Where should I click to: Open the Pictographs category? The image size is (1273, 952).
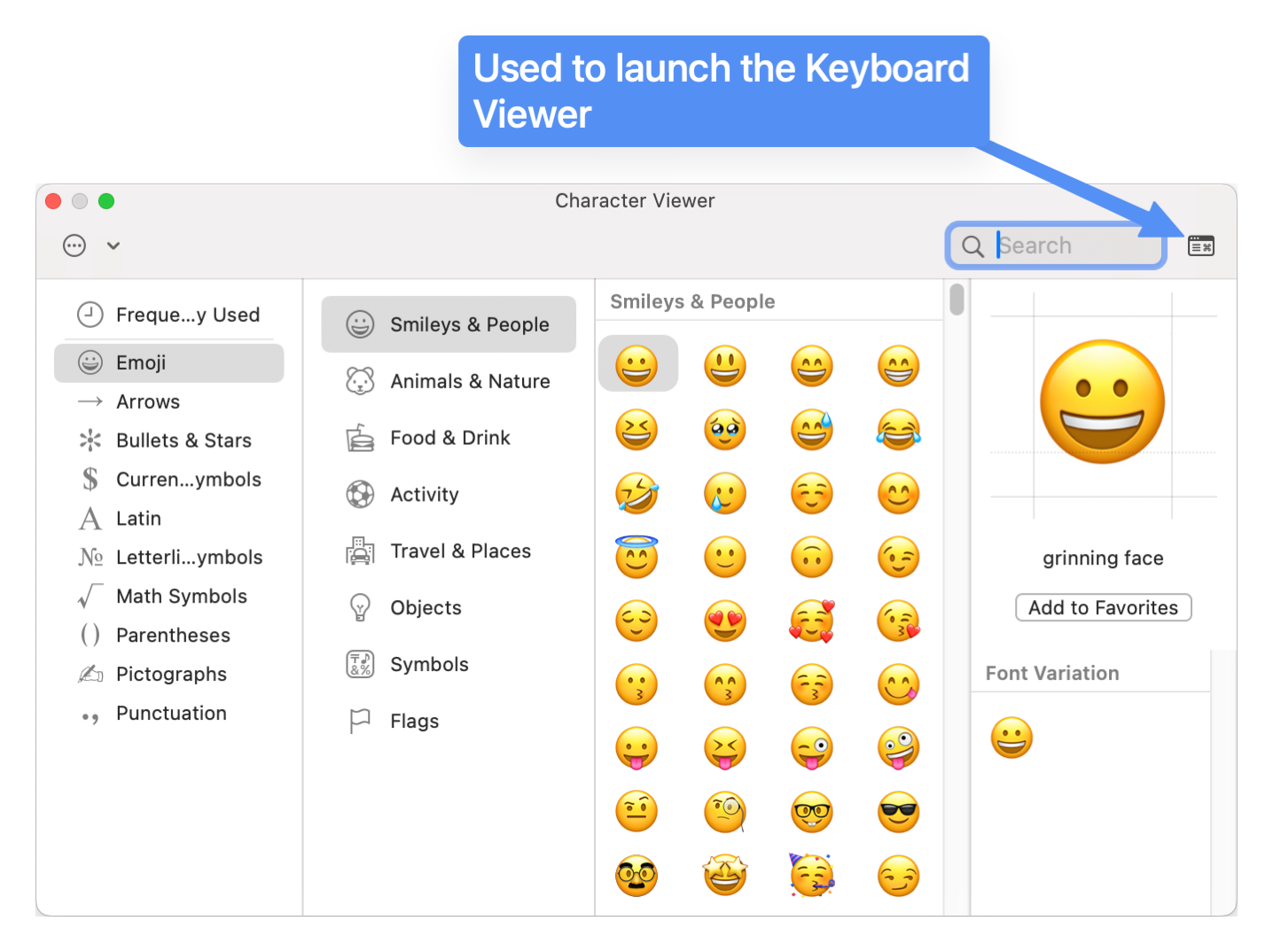[170, 675]
